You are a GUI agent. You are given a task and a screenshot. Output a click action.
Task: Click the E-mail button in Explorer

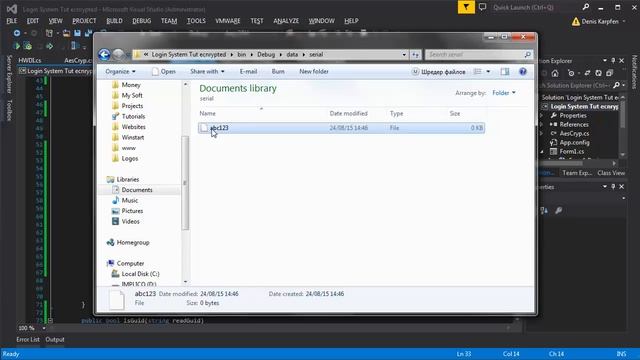click(x=248, y=71)
